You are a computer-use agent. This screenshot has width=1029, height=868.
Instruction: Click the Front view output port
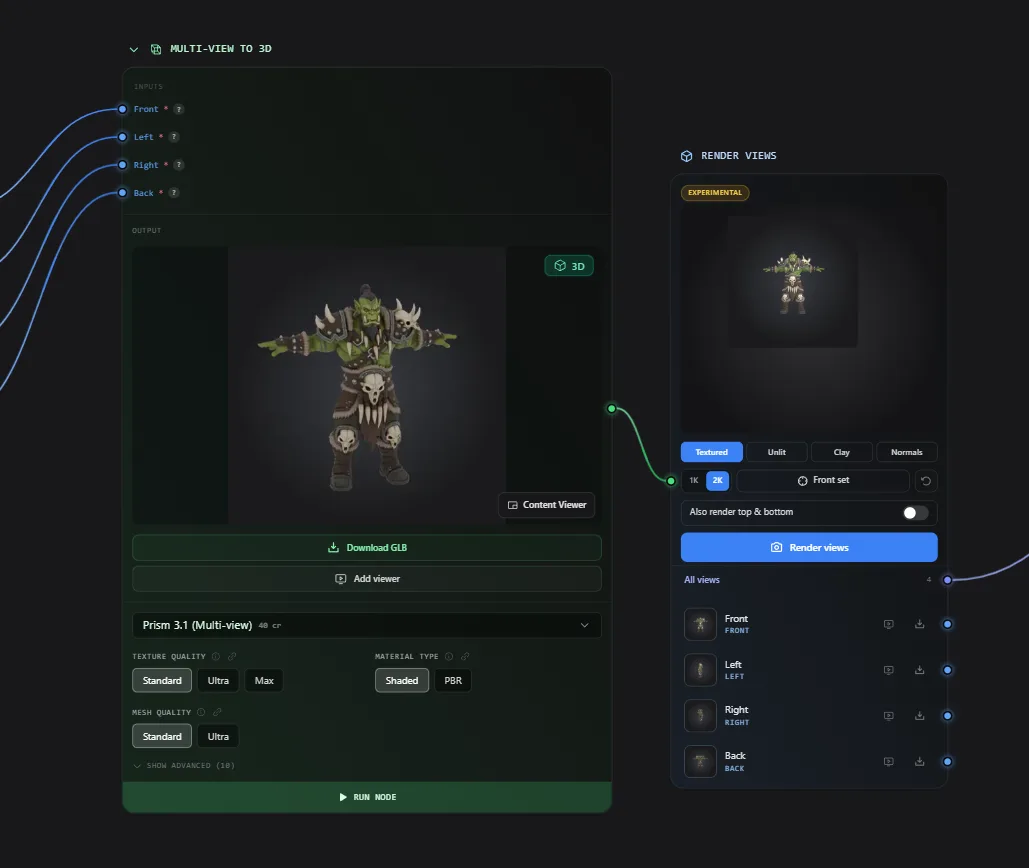[x=947, y=624]
